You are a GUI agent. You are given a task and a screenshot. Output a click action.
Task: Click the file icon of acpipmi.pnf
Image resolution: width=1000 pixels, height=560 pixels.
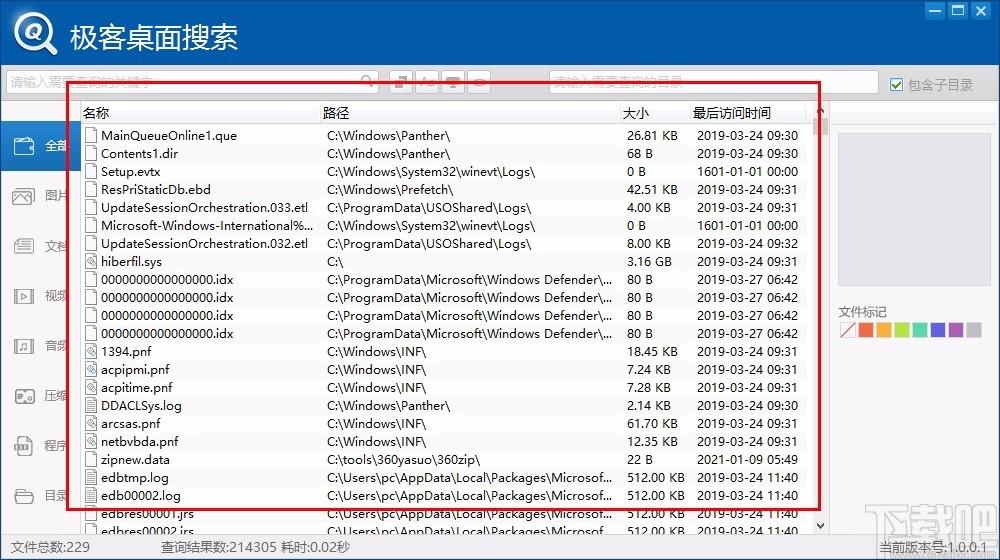[x=91, y=369]
